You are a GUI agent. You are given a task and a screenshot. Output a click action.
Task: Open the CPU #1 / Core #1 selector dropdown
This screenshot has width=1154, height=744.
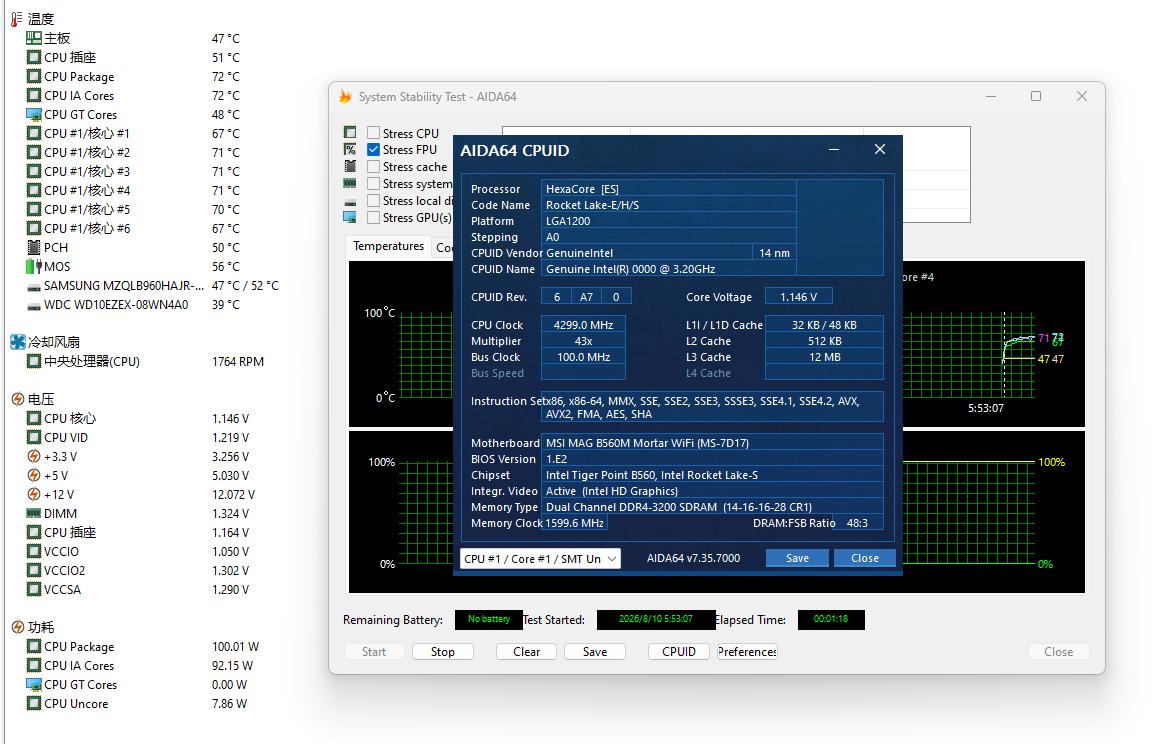pos(540,559)
